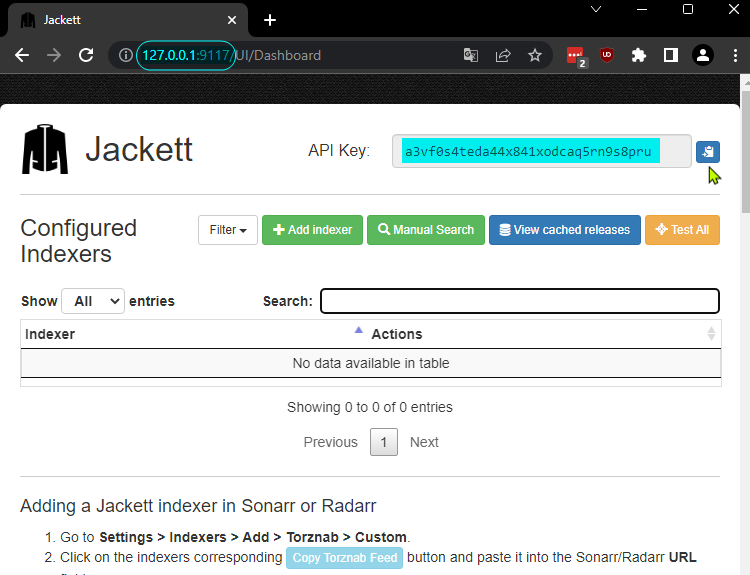Viewport: 750px width, 575px height.
Task: Click the Previous pagination link
Action: click(x=331, y=442)
